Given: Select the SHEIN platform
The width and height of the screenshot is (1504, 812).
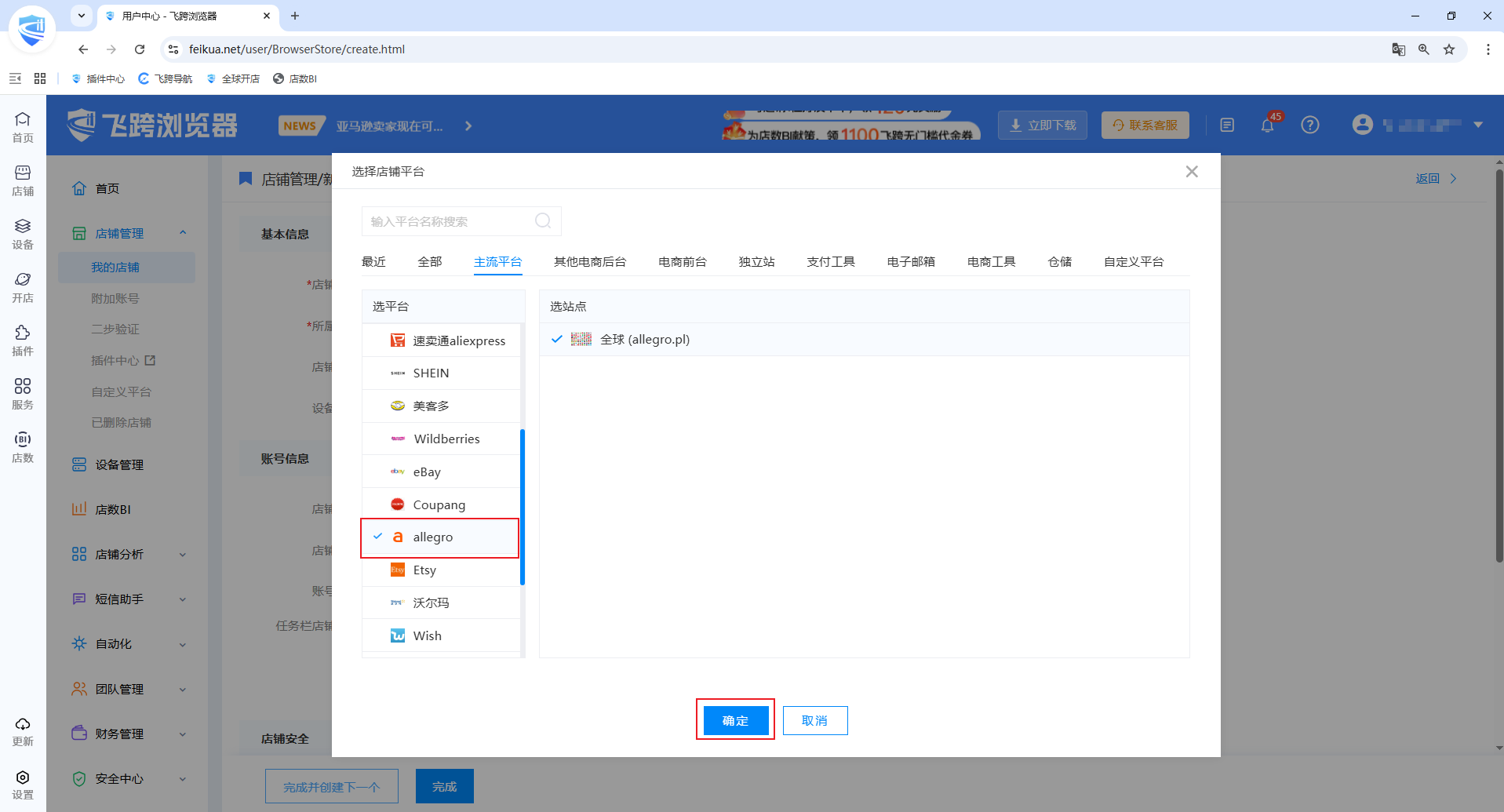Looking at the screenshot, I should [x=440, y=373].
